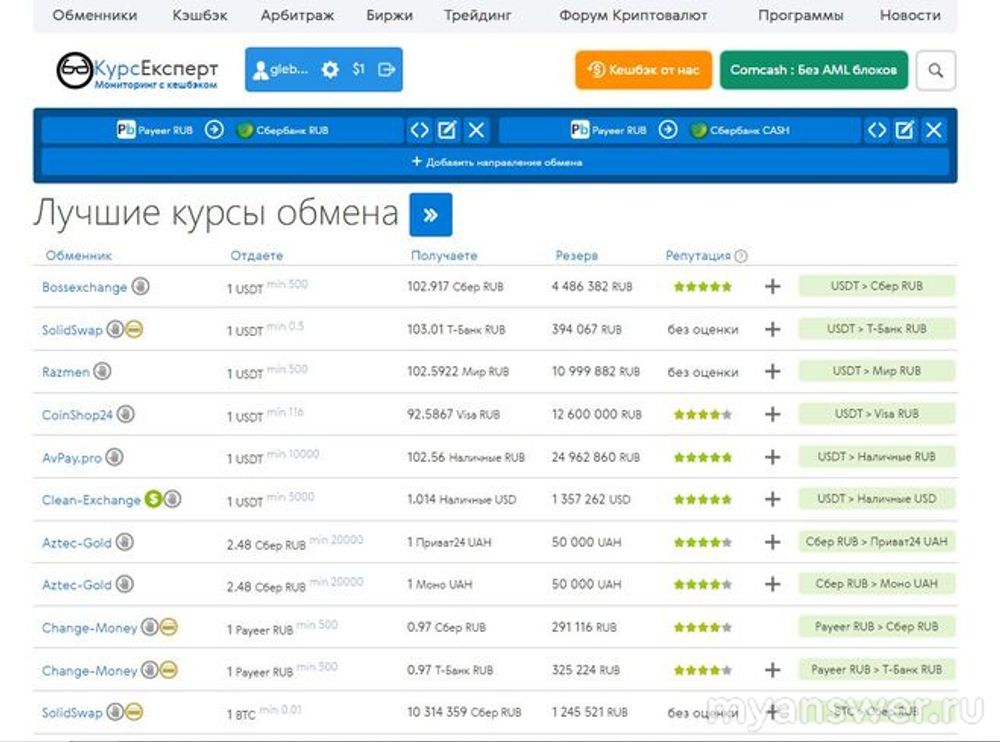Click the plus icon in Bossexchange row
This screenshot has height=742, width=1000.
772,287
